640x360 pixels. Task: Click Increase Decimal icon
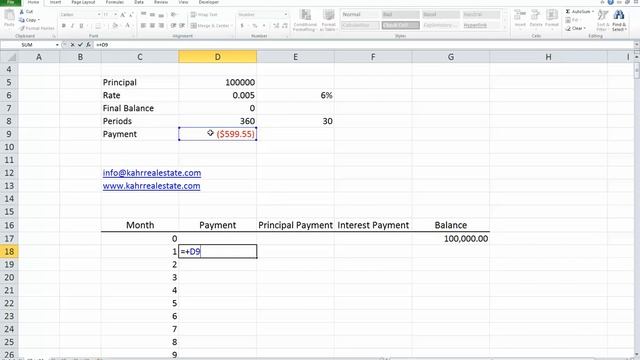point(276,26)
